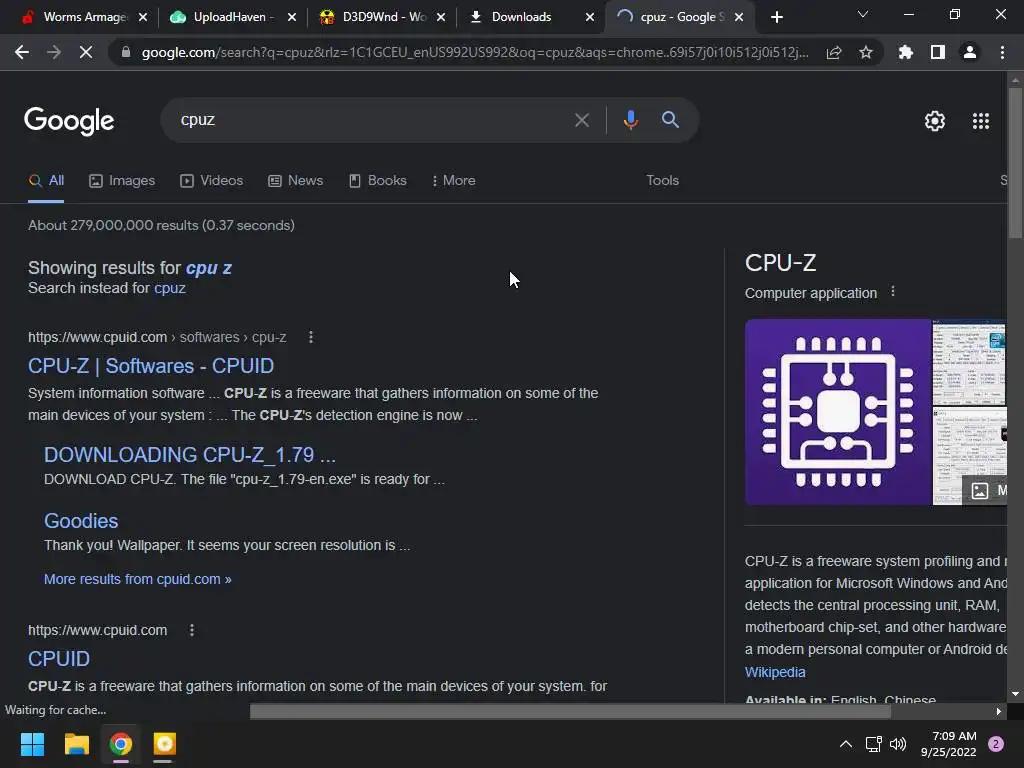Open the Goodies sublink
1024x768 pixels.
[x=81, y=521]
